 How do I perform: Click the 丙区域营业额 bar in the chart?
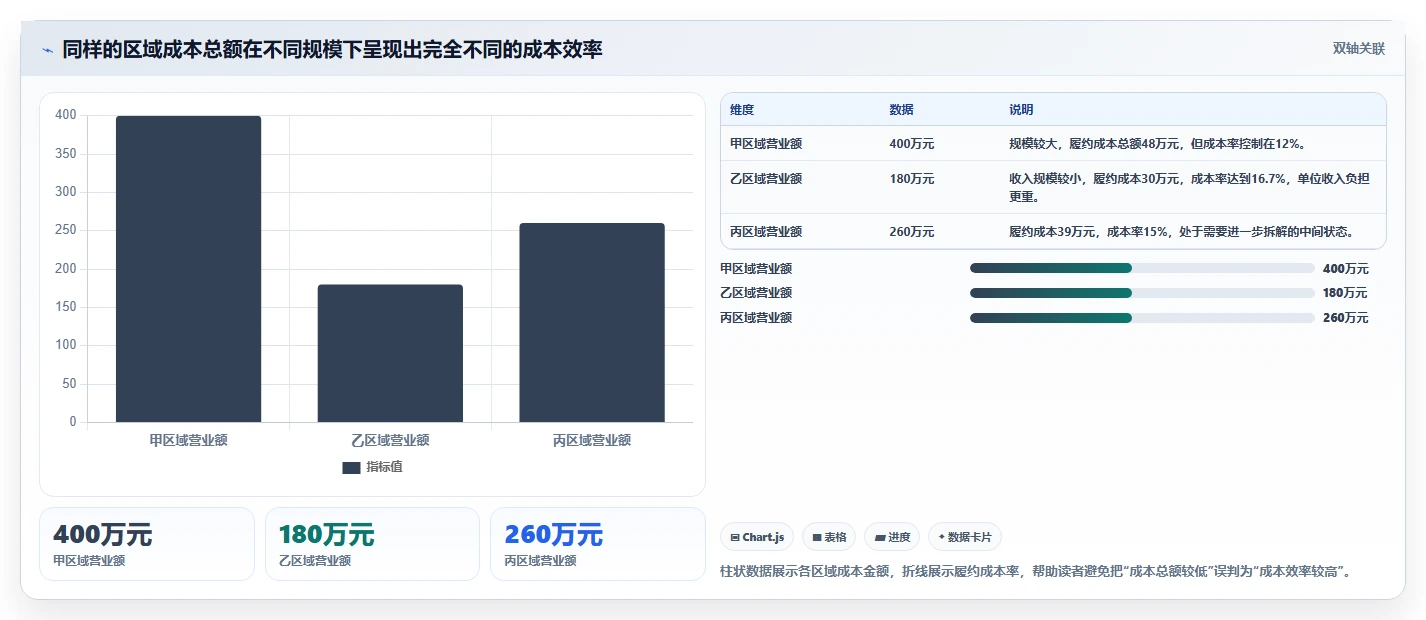click(x=592, y=322)
